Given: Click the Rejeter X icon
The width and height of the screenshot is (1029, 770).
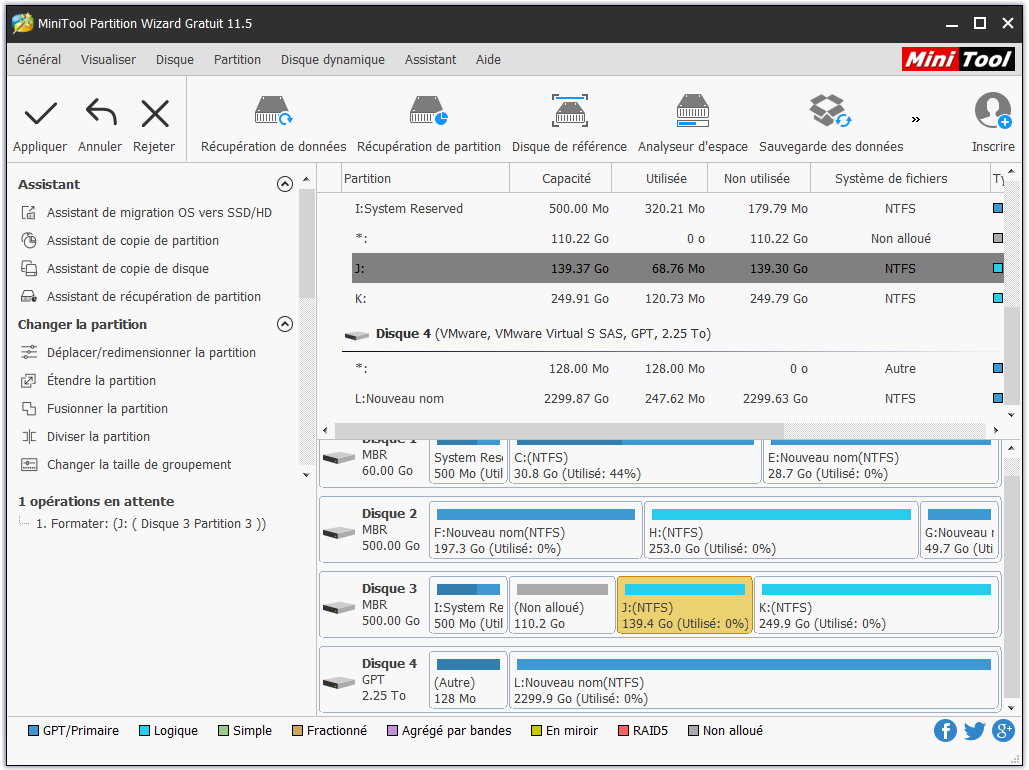Looking at the screenshot, I should click(155, 114).
